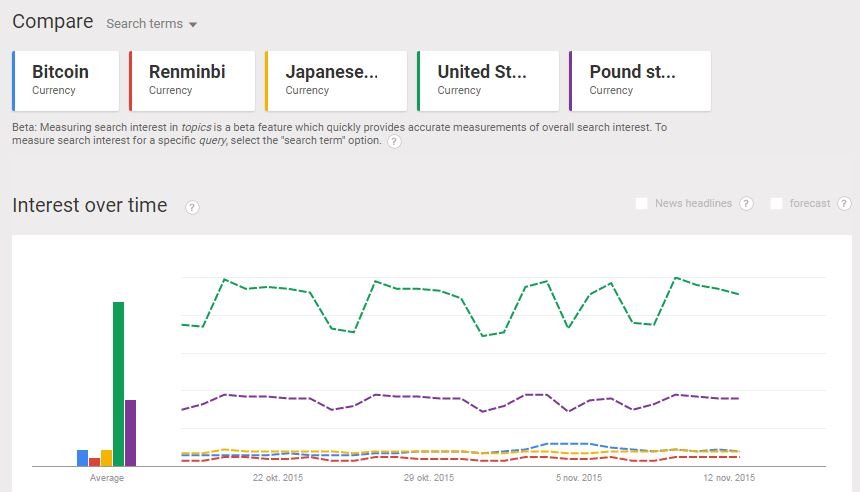Click the purple average bar
The width and height of the screenshot is (860, 492).
click(130, 433)
